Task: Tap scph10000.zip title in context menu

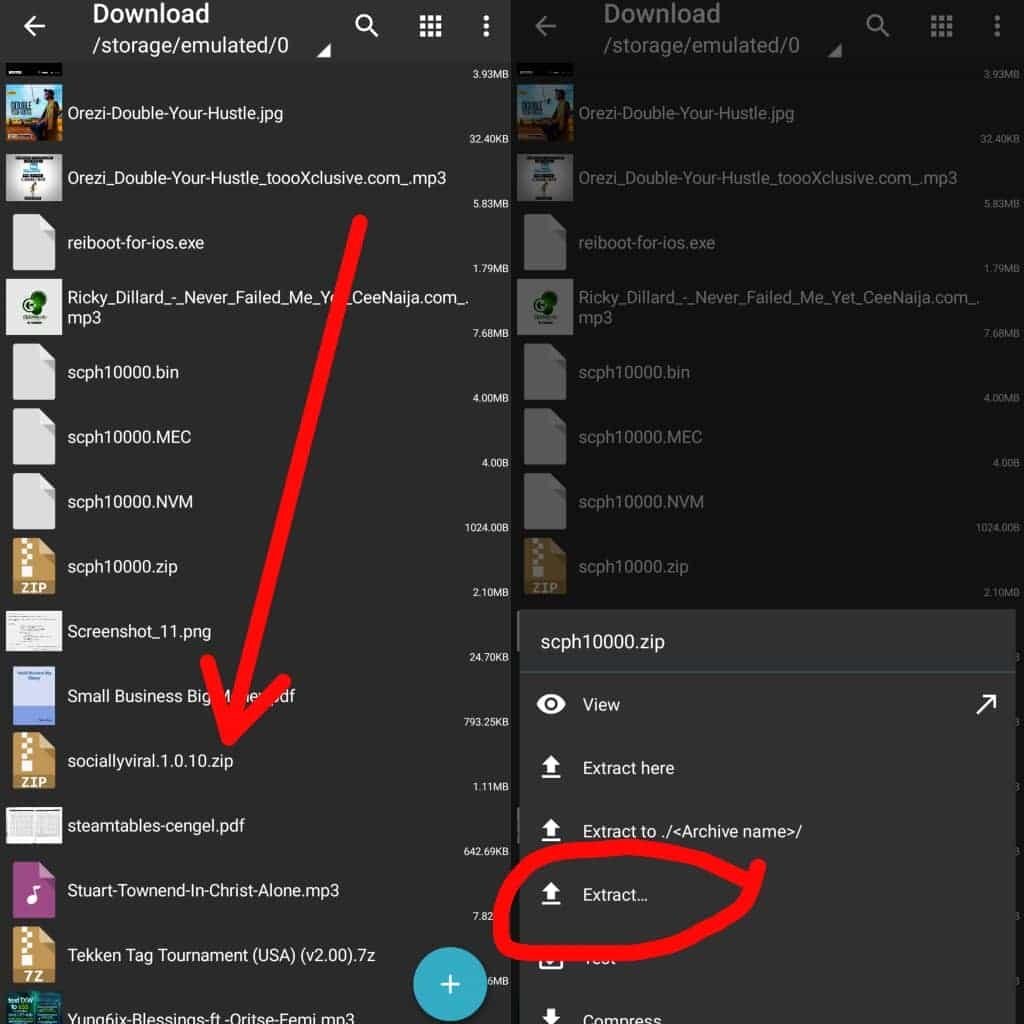Action: click(602, 642)
